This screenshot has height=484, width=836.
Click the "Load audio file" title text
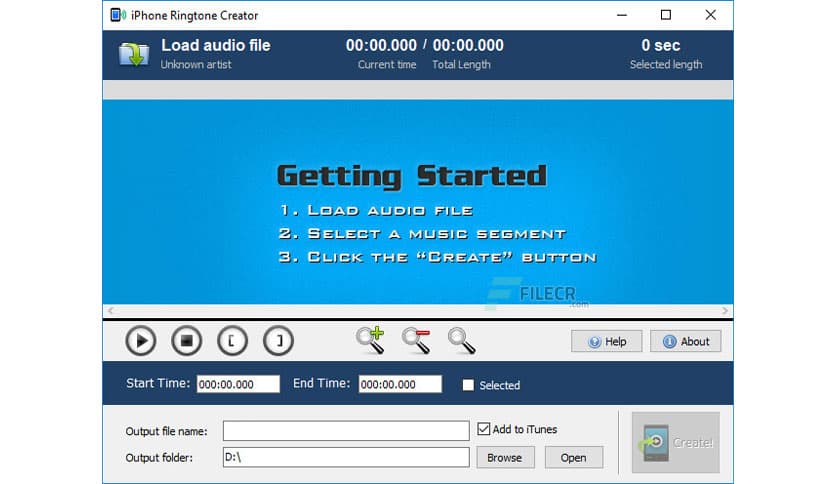[216, 45]
